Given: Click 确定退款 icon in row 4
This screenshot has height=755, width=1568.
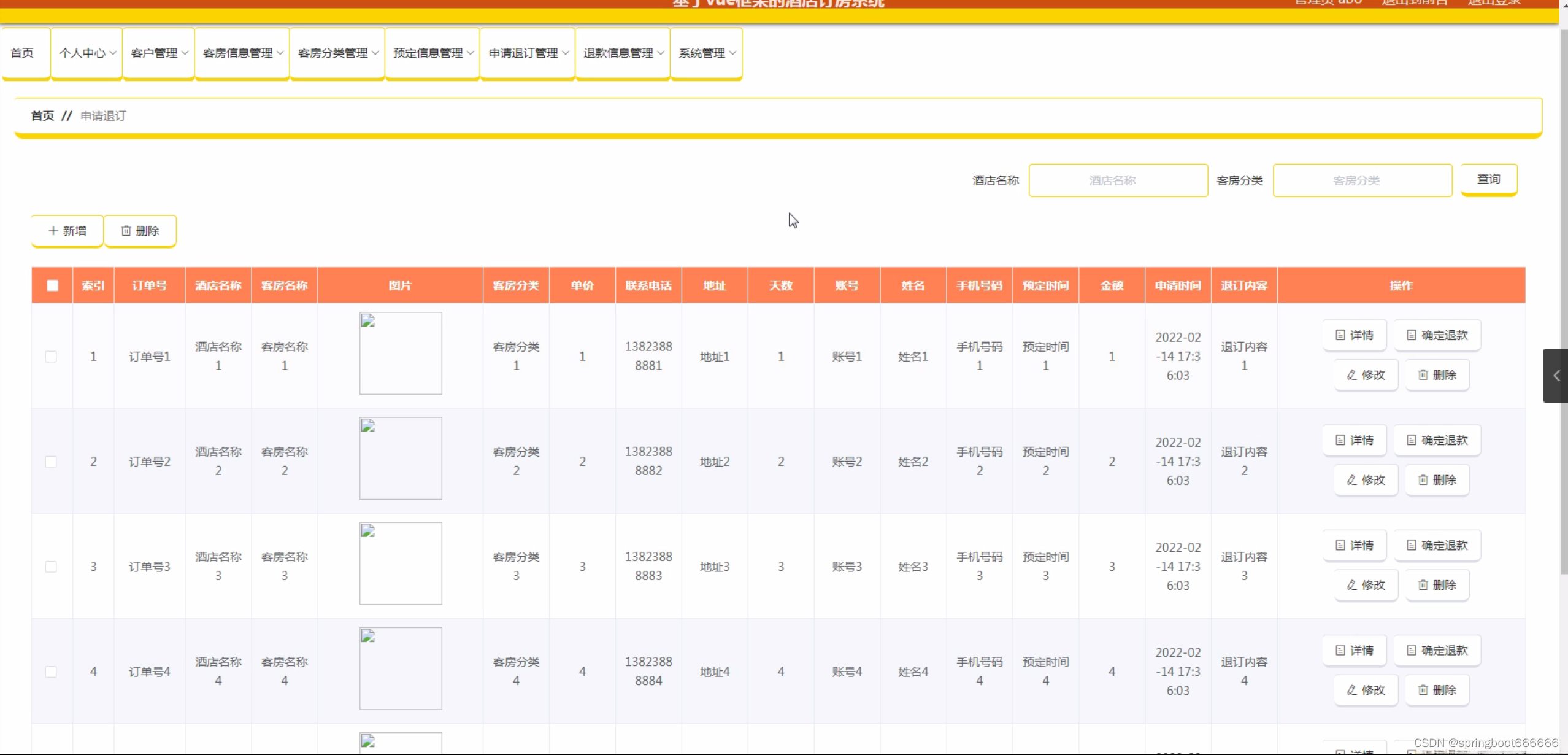Looking at the screenshot, I should [1412, 650].
